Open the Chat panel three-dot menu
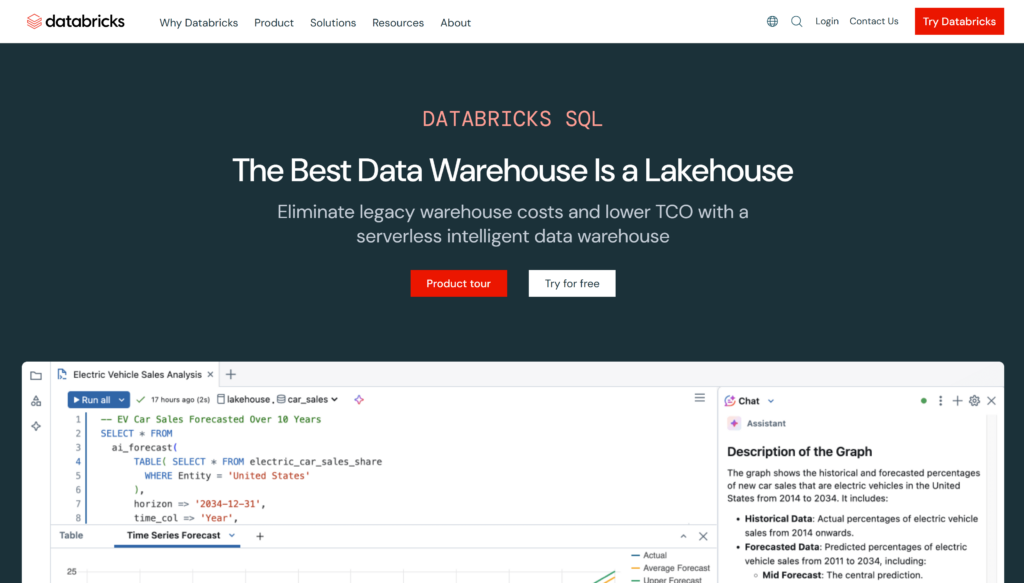 pyautogui.click(x=940, y=400)
